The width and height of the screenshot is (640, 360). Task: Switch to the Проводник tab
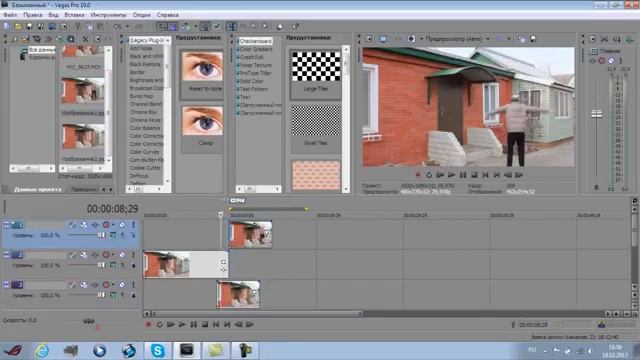(x=84, y=189)
